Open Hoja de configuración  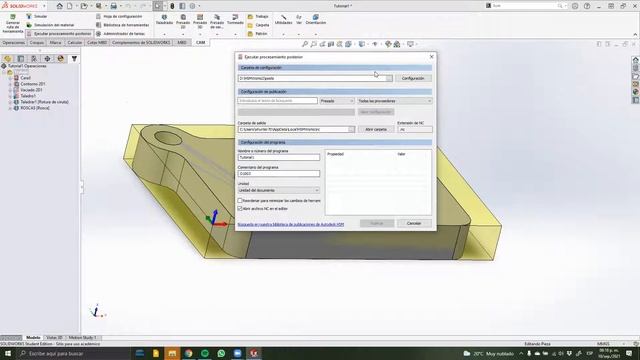pos(119,16)
